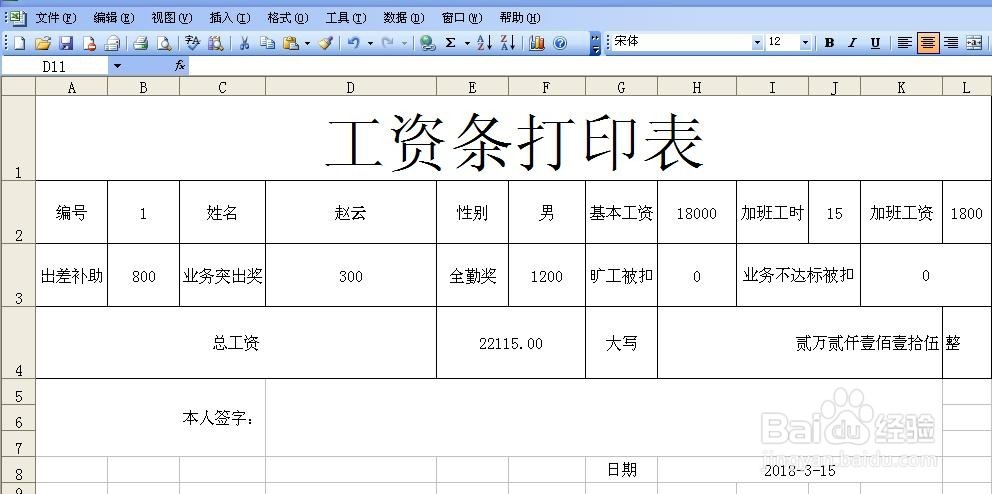992x494 pixels.
Task: Open the 数据(D) menu
Action: [404, 18]
